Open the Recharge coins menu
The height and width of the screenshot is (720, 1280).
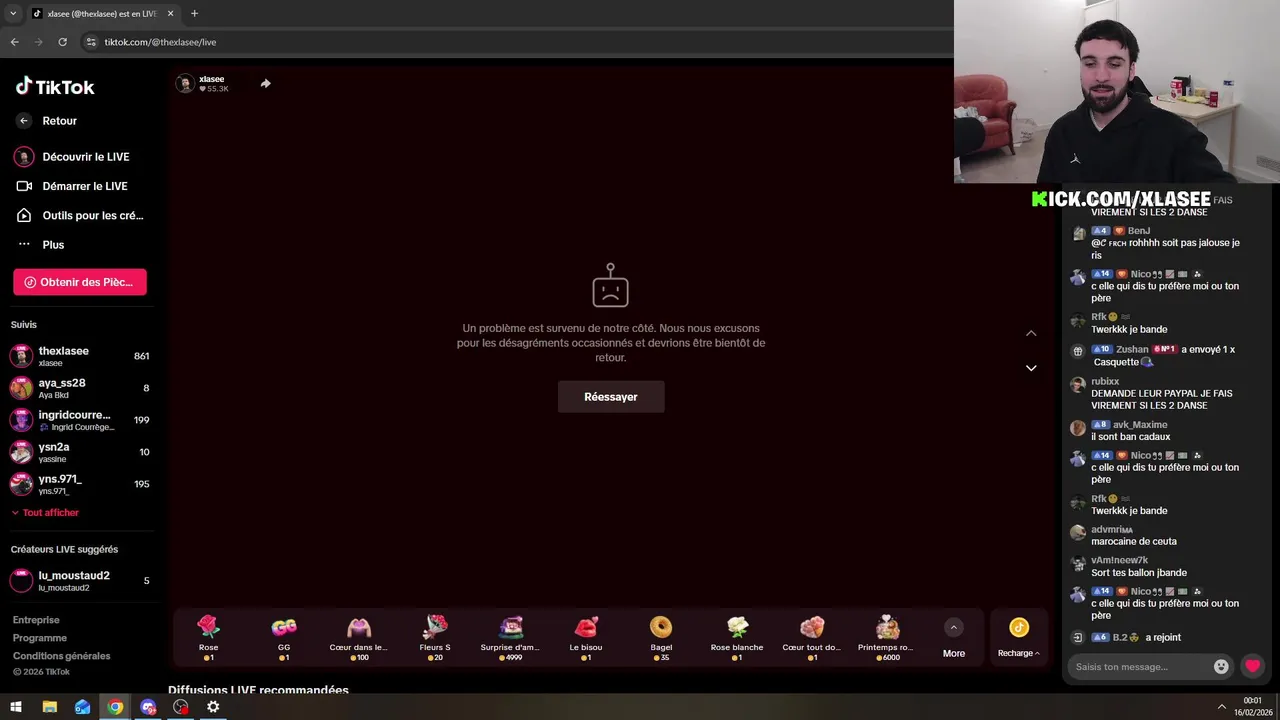(1018, 637)
